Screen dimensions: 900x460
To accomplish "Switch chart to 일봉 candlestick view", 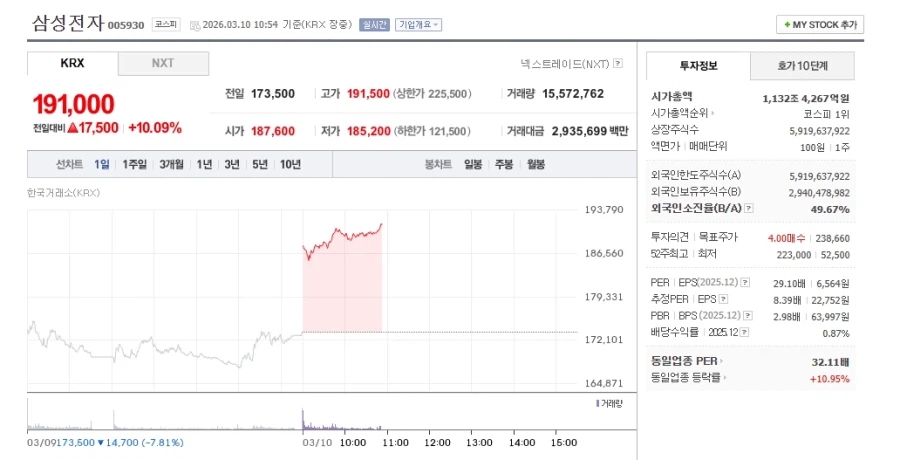I will pyautogui.click(x=473, y=164).
